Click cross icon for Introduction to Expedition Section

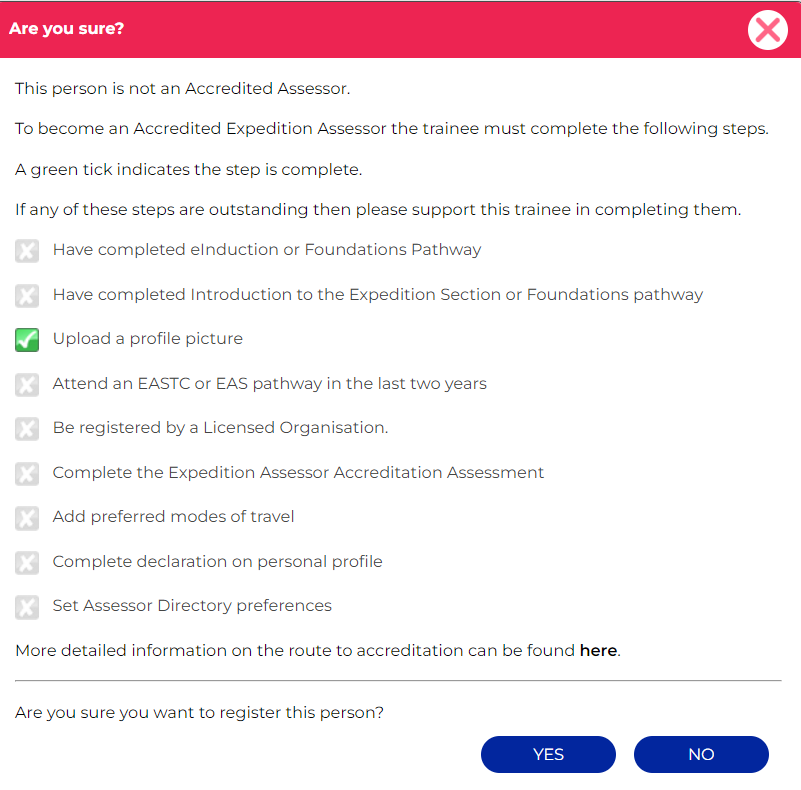pyautogui.click(x=27, y=296)
